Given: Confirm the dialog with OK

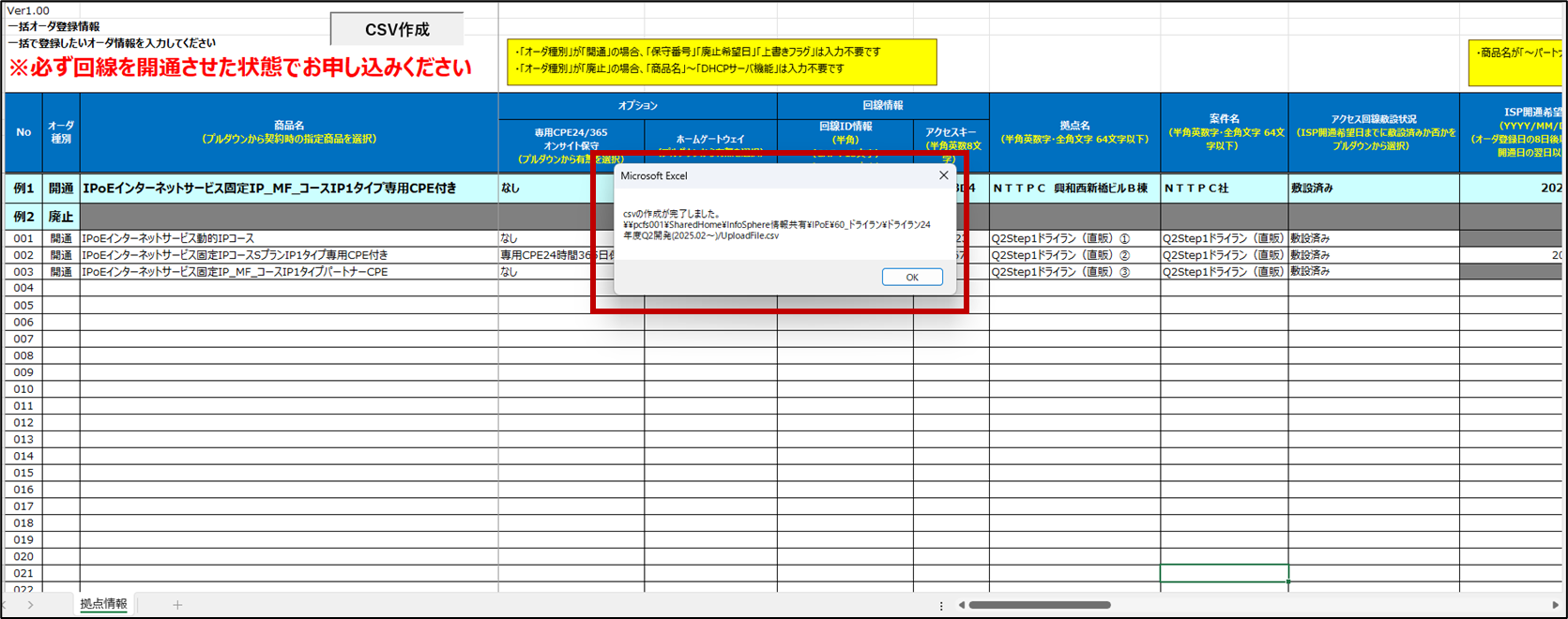Looking at the screenshot, I should pos(912,277).
